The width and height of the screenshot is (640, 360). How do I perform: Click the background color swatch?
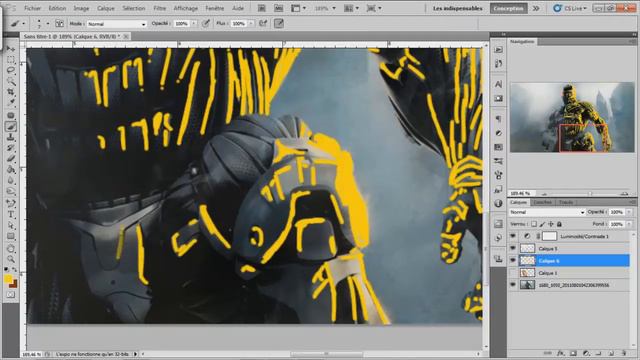pos(14,284)
